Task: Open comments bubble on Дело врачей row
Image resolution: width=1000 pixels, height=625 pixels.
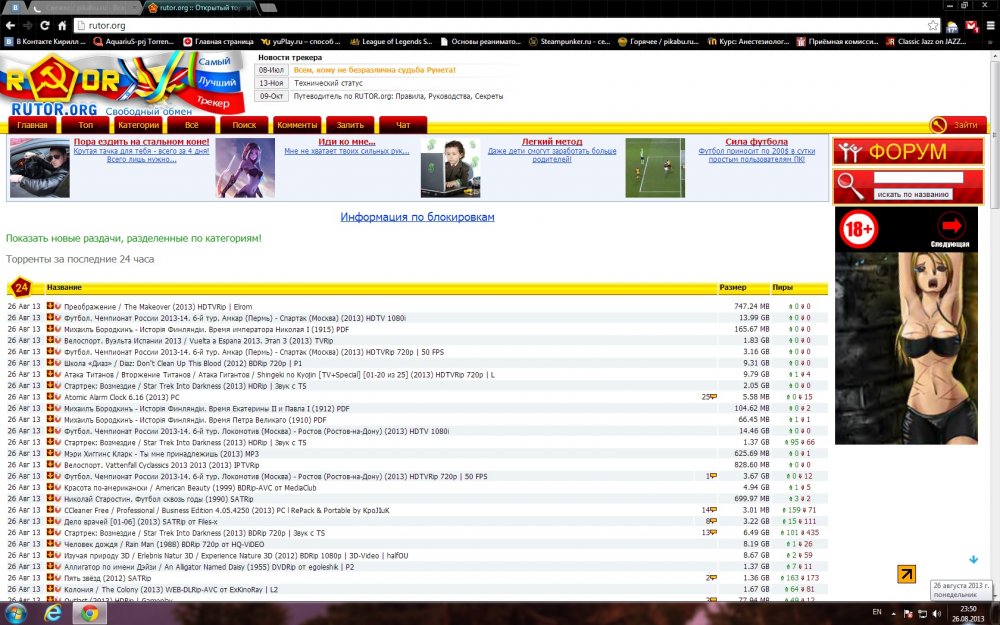Action: [x=714, y=522]
